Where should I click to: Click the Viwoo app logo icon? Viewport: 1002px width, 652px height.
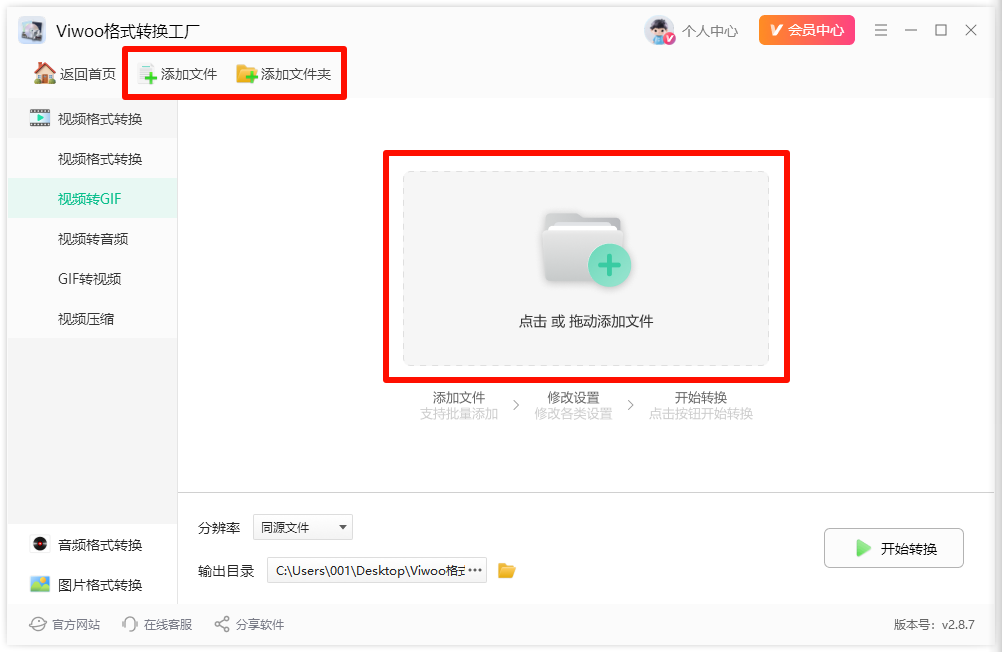pyautogui.click(x=32, y=30)
